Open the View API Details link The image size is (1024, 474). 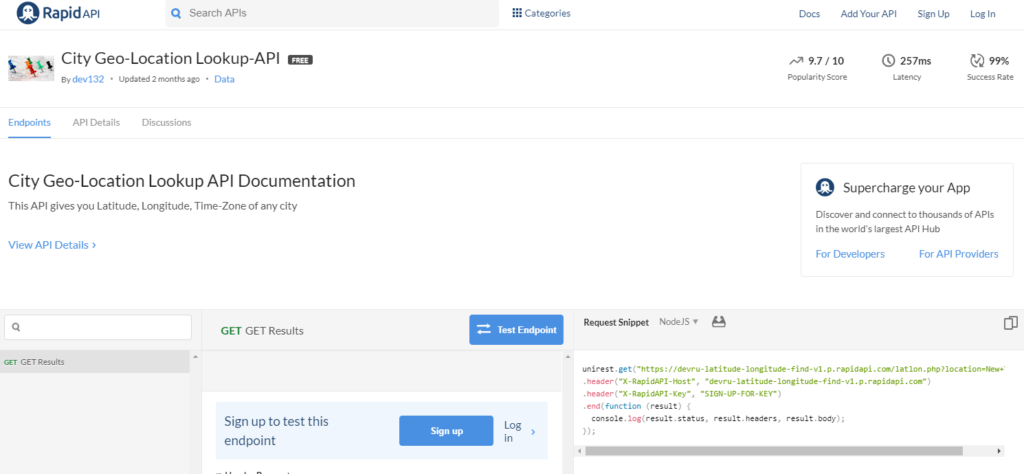tap(52, 245)
